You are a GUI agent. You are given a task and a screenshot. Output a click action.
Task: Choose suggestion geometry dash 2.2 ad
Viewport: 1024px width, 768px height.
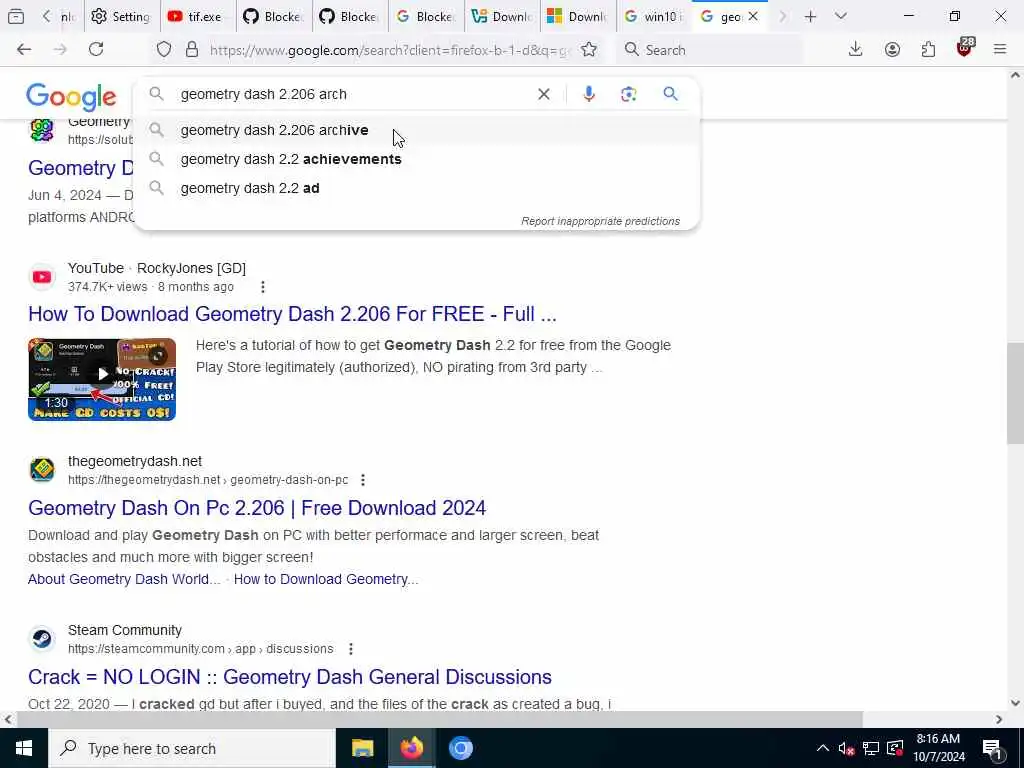tap(416, 188)
